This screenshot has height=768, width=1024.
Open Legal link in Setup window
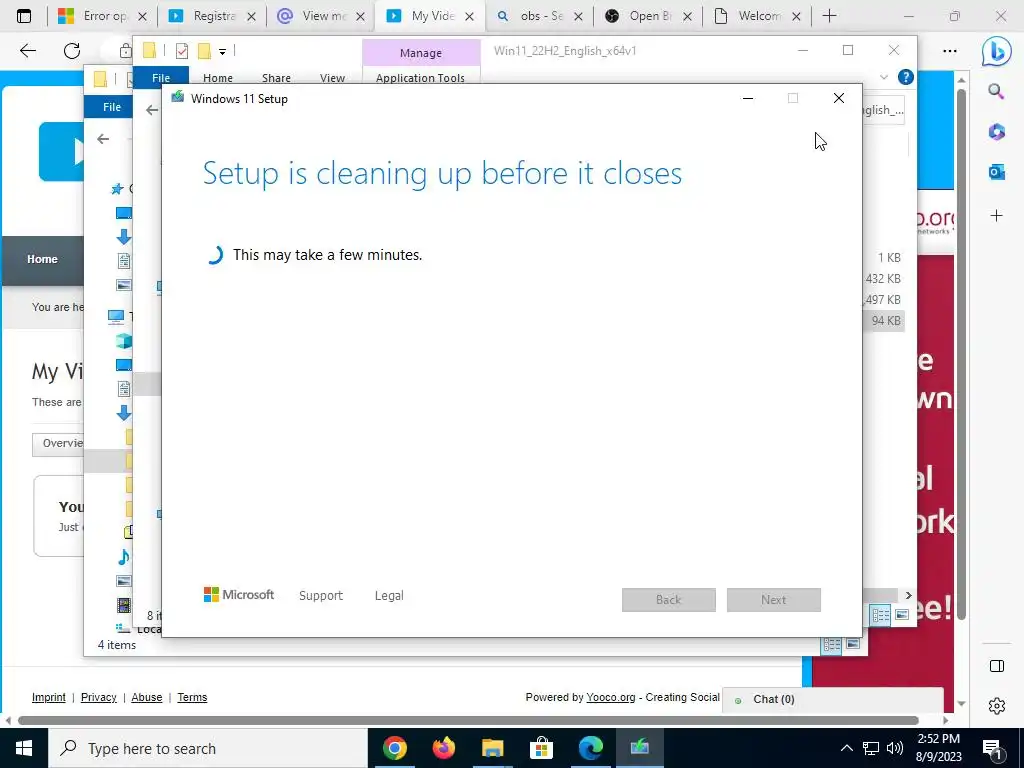pyautogui.click(x=389, y=596)
